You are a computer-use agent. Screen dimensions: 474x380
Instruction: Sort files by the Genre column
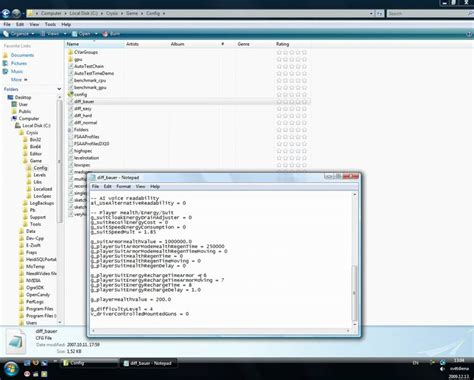coord(255,44)
